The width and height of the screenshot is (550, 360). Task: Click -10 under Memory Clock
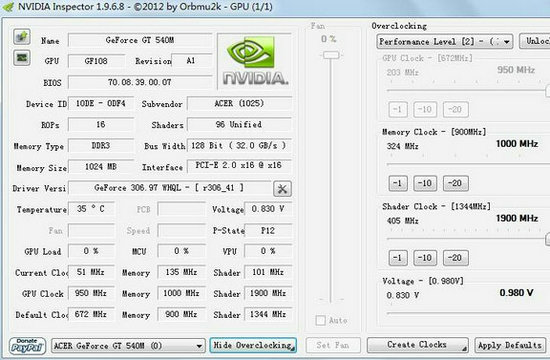pyautogui.click(x=425, y=184)
